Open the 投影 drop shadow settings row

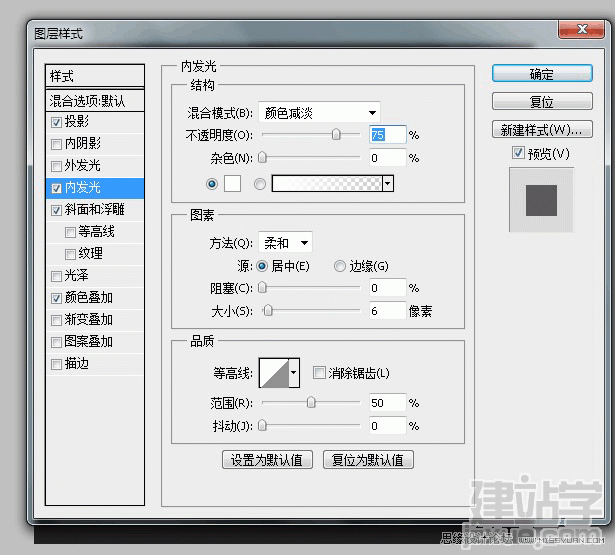click(95, 122)
